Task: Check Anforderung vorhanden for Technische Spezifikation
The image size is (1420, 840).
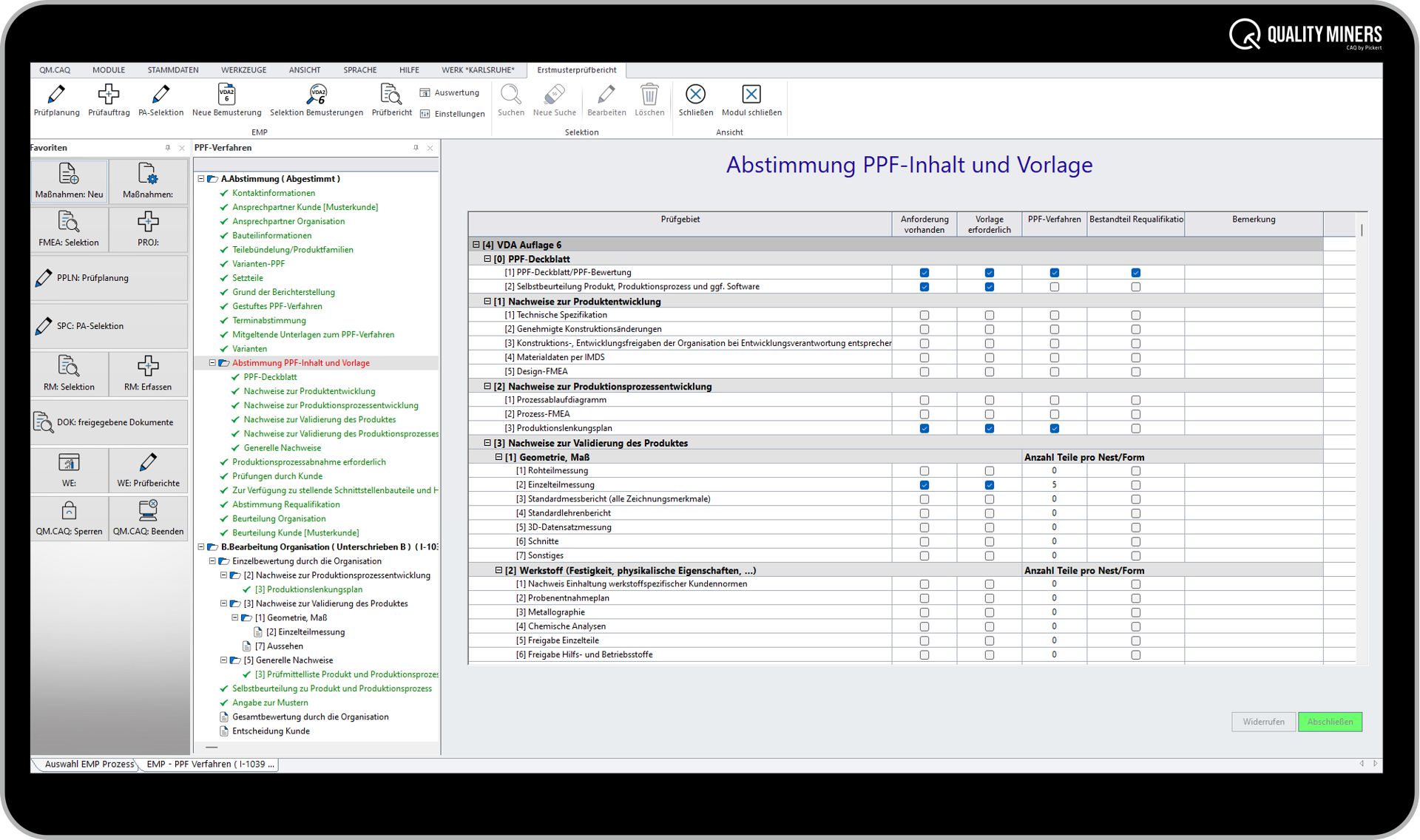Action: (x=924, y=315)
